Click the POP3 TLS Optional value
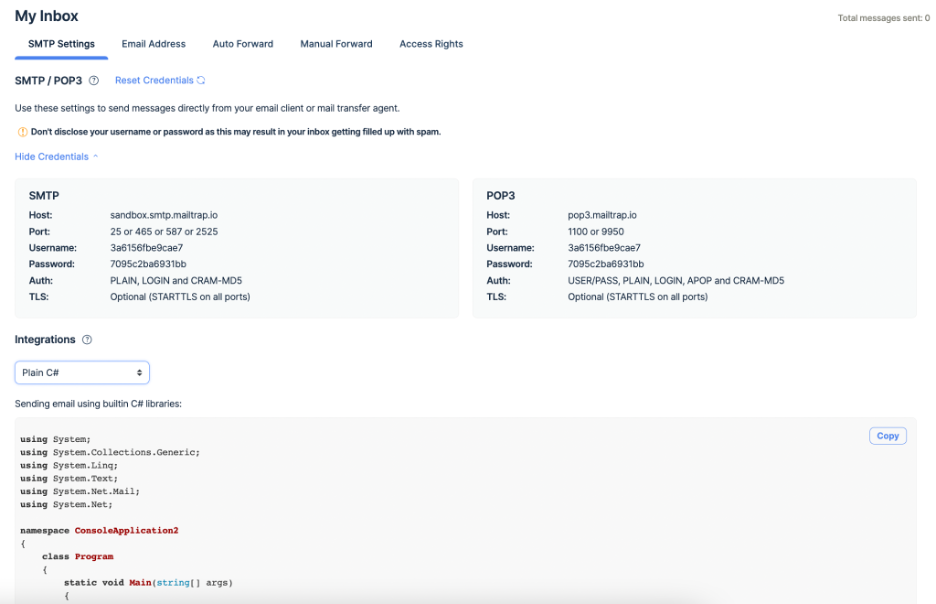This screenshot has width=936, height=604. tap(638, 297)
